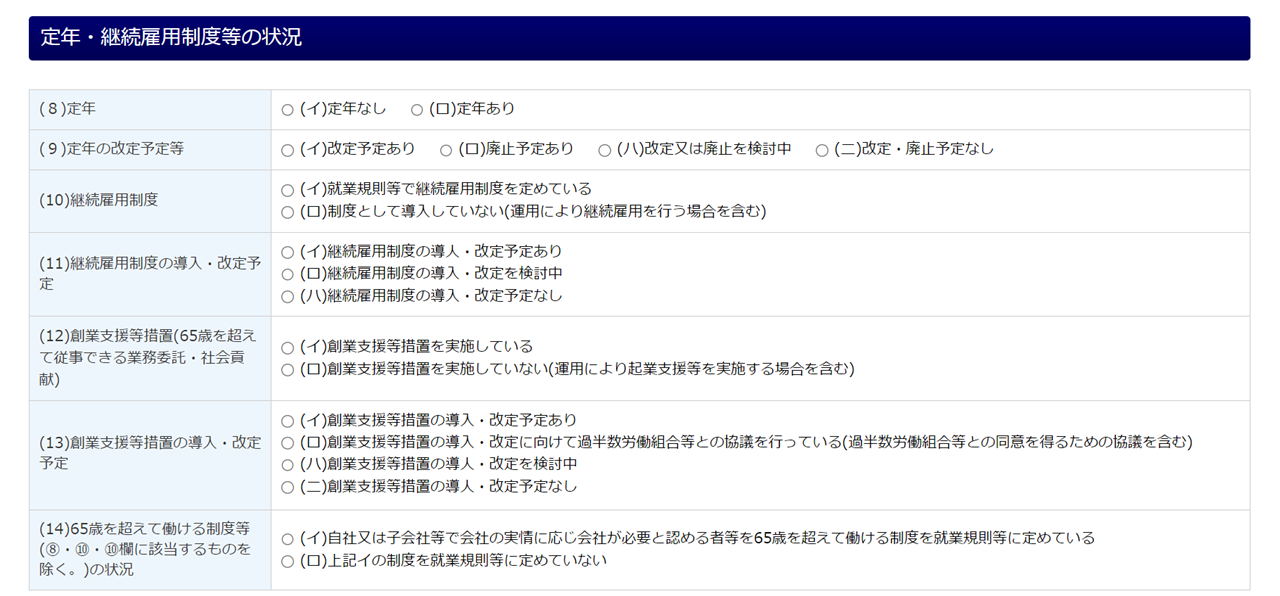1280x596 pixels.
Task: Choose (イ)創業支援等措置を実施している
Action: pyautogui.click(x=288, y=348)
